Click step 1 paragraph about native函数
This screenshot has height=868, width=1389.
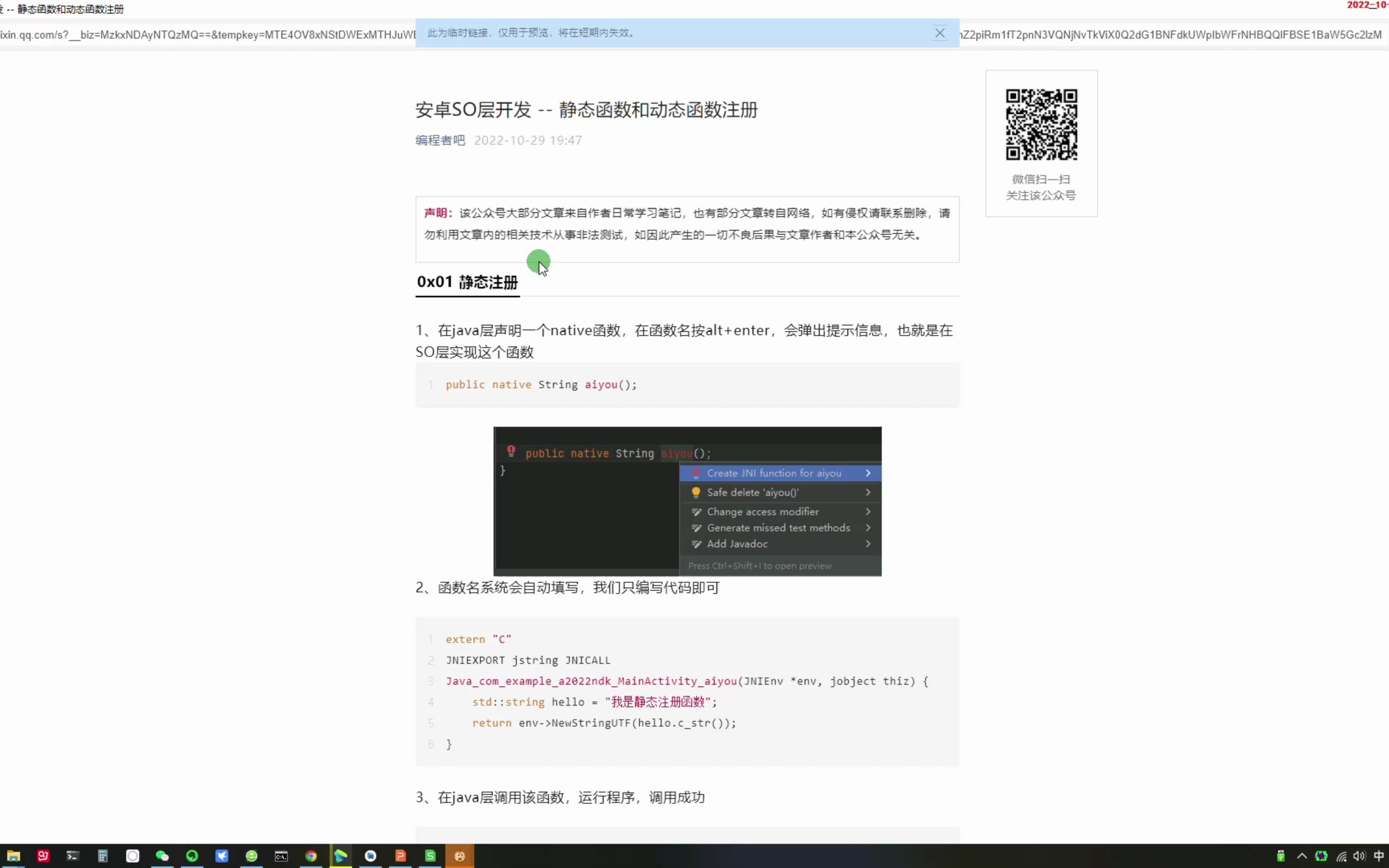pyautogui.click(x=684, y=341)
